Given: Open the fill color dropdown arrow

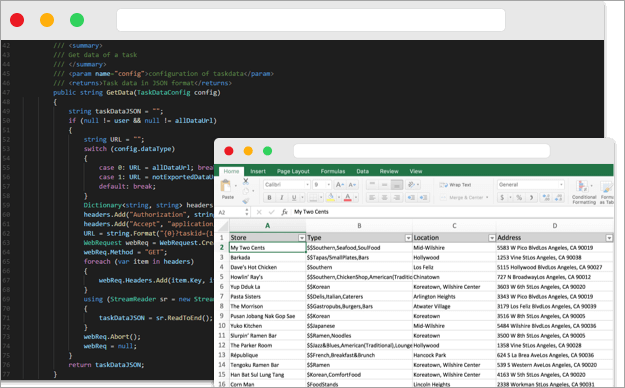Looking at the screenshot, I should click(338, 197).
